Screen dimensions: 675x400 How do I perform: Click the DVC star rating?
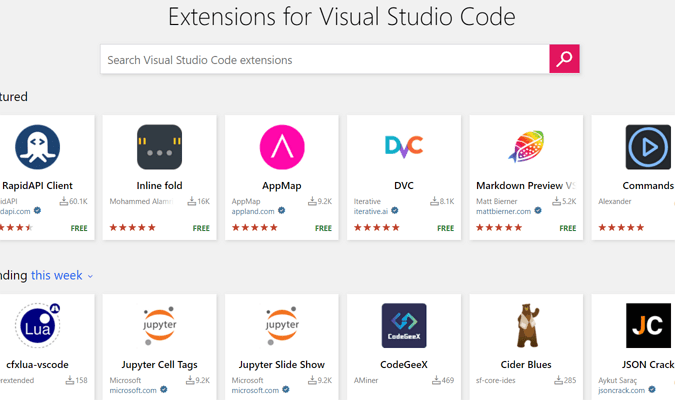click(377, 227)
